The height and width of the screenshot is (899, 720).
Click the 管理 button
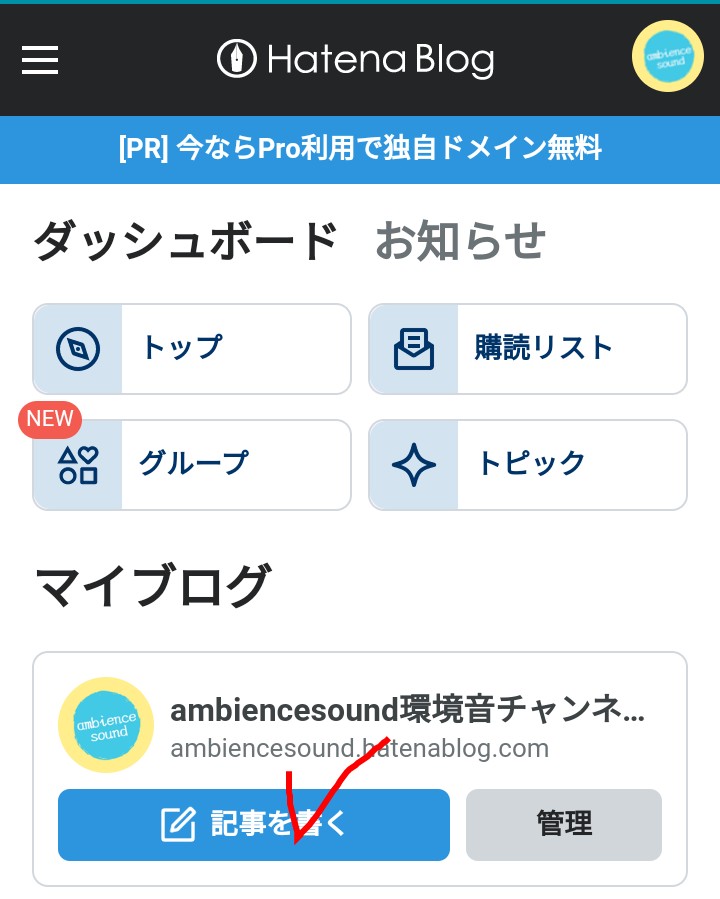(x=564, y=824)
